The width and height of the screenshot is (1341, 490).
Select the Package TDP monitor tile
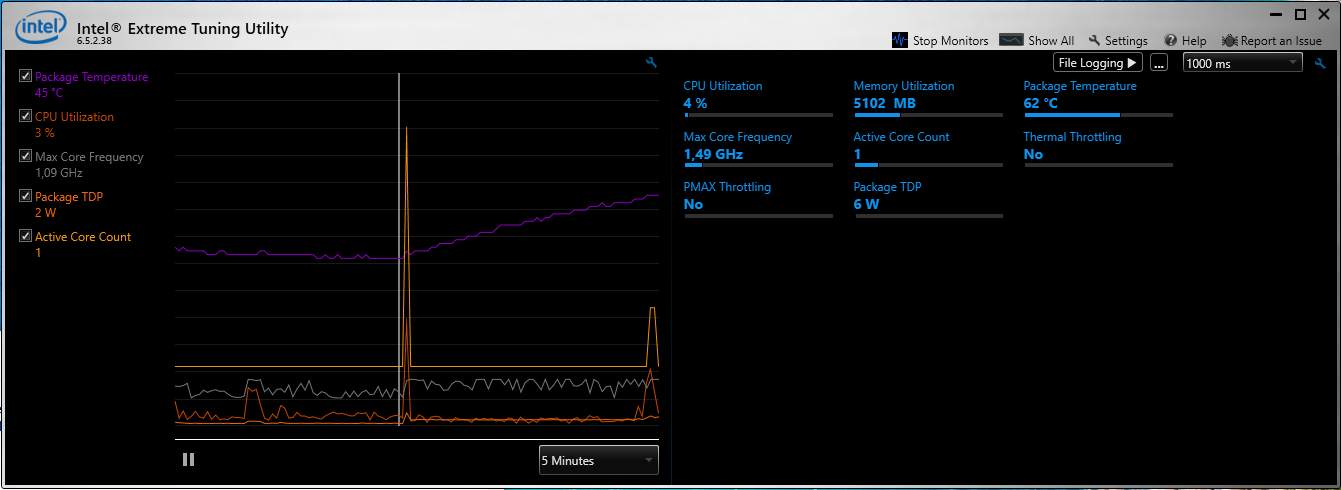(928, 199)
